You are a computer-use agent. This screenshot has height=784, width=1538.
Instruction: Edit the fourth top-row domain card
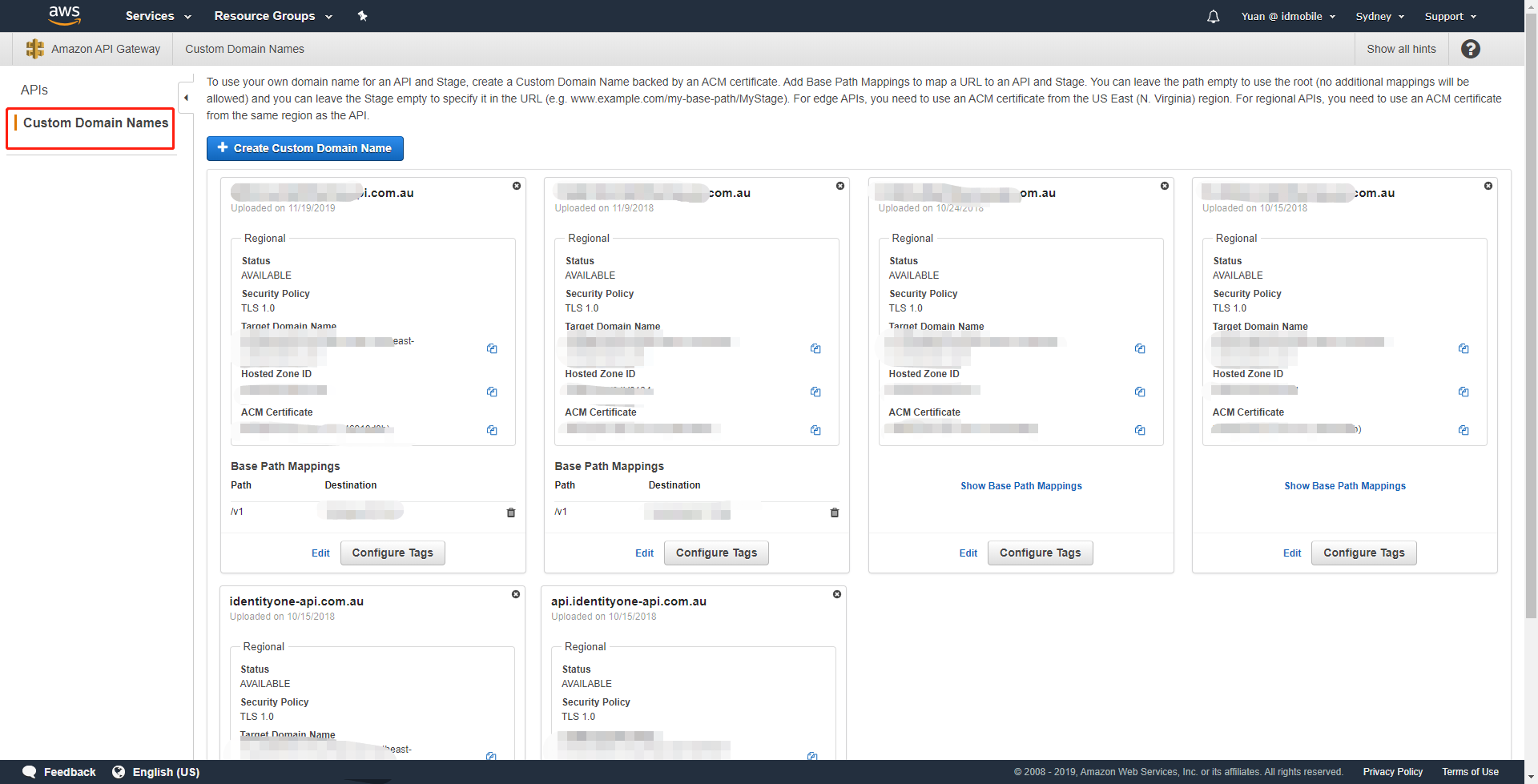point(1292,553)
